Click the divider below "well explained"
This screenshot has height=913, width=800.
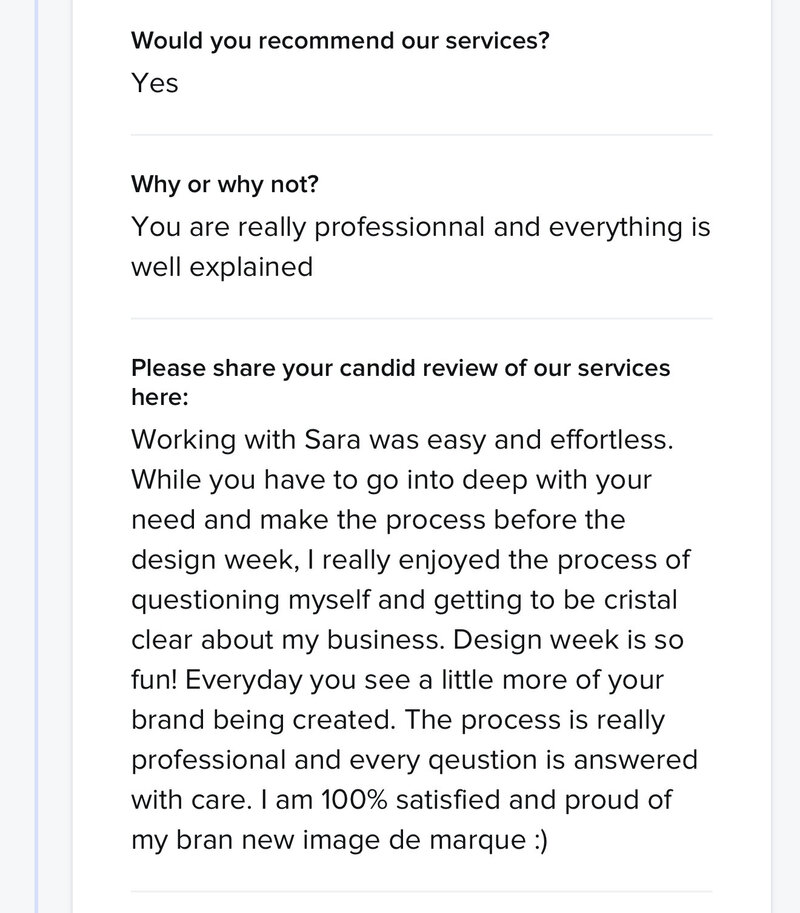click(422, 319)
